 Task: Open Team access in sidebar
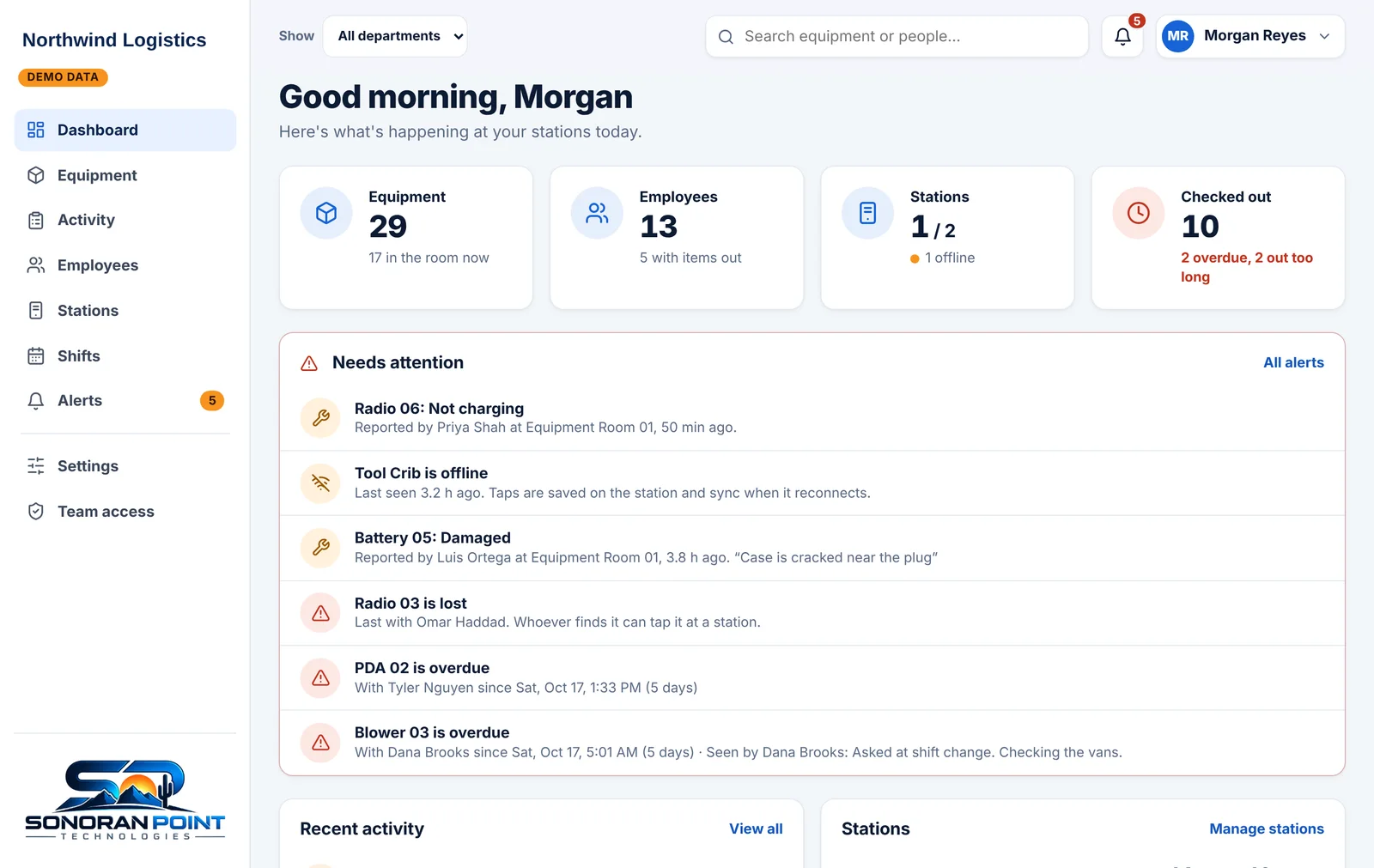(x=125, y=512)
